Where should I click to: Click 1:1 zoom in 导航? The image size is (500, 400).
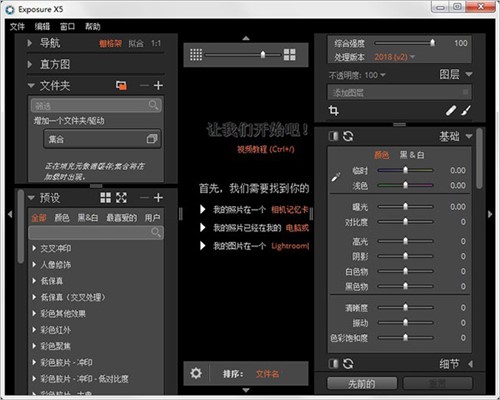[x=156, y=43]
